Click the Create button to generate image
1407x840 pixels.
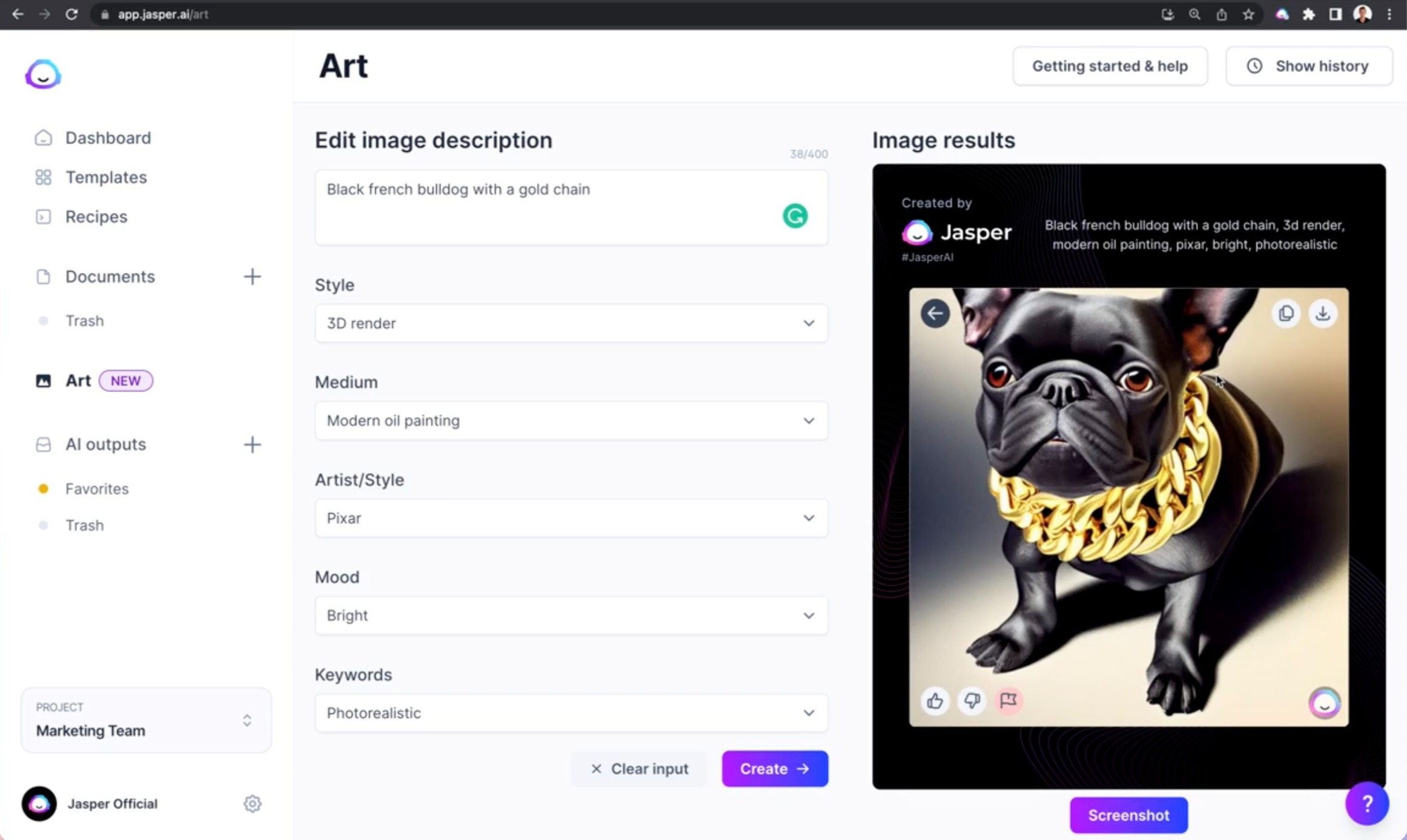point(774,768)
